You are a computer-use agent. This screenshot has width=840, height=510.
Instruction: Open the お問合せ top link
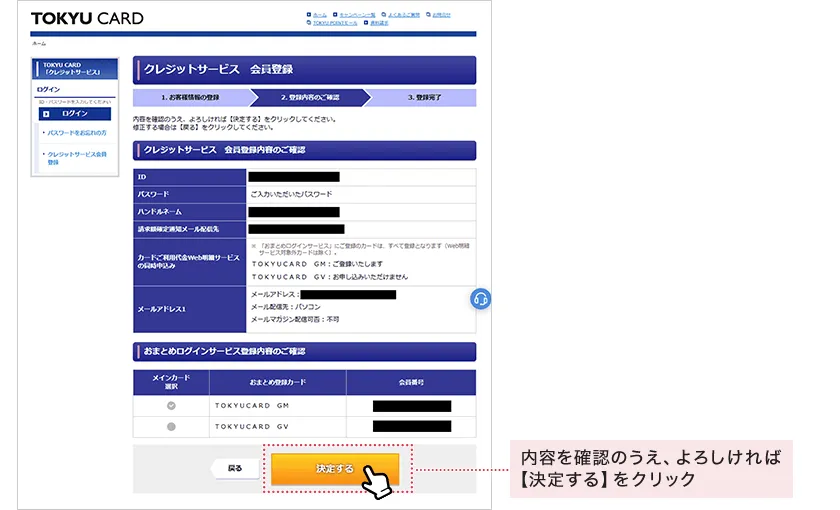point(439,15)
